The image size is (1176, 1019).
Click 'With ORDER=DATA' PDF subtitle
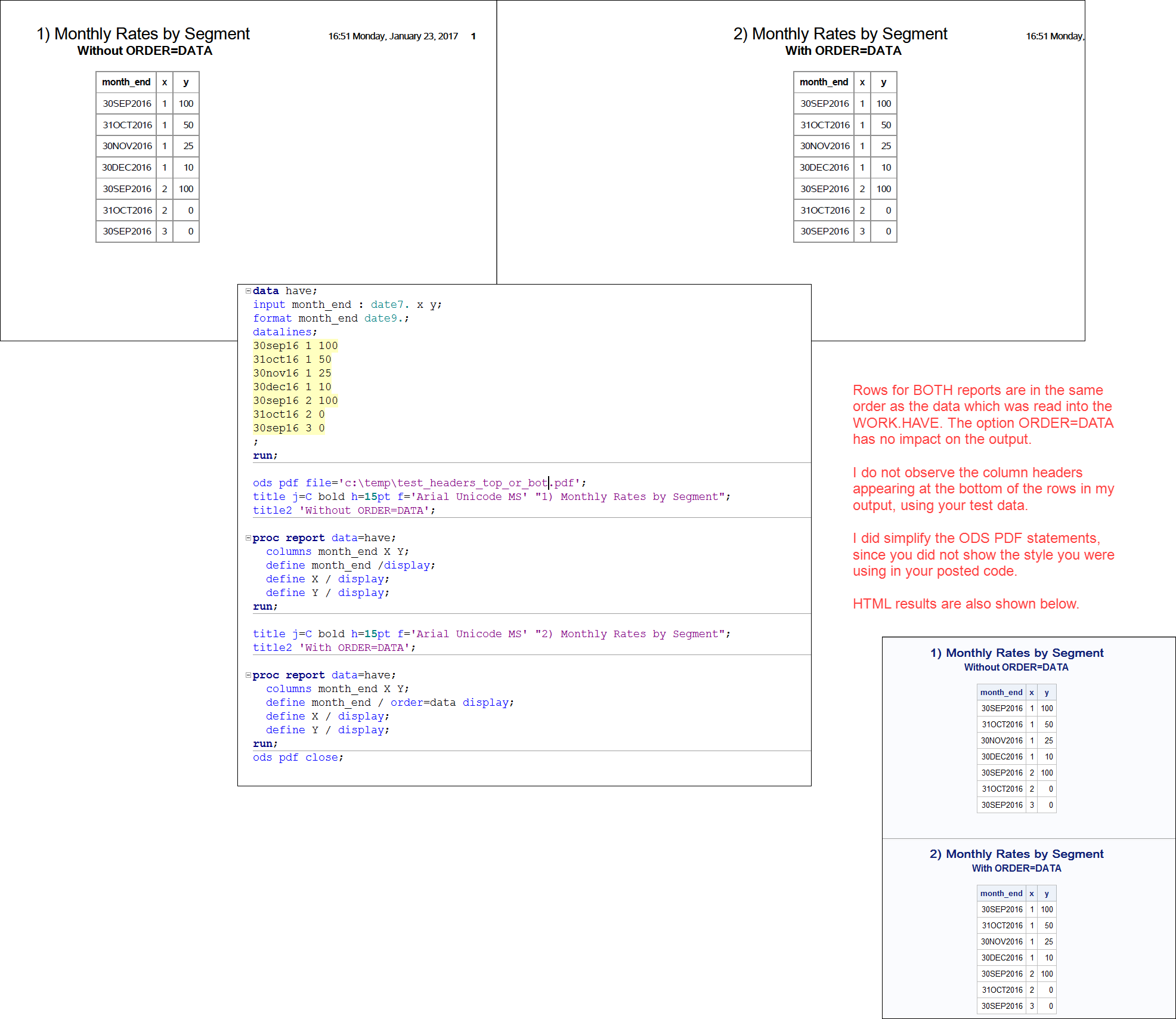click(843, 51)
